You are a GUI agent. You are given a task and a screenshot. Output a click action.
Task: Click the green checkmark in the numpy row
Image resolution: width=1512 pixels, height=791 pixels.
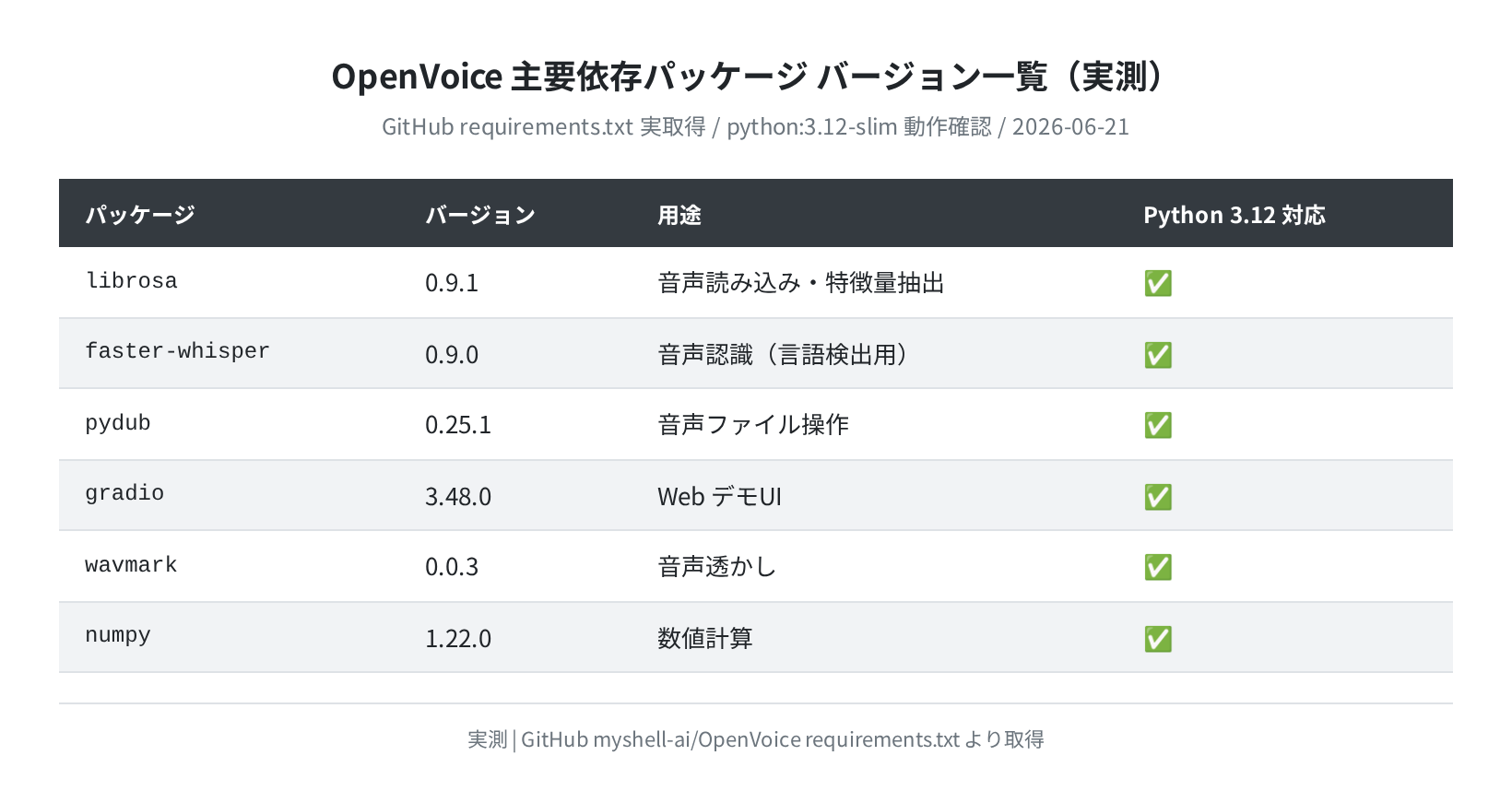(1158, 639)
